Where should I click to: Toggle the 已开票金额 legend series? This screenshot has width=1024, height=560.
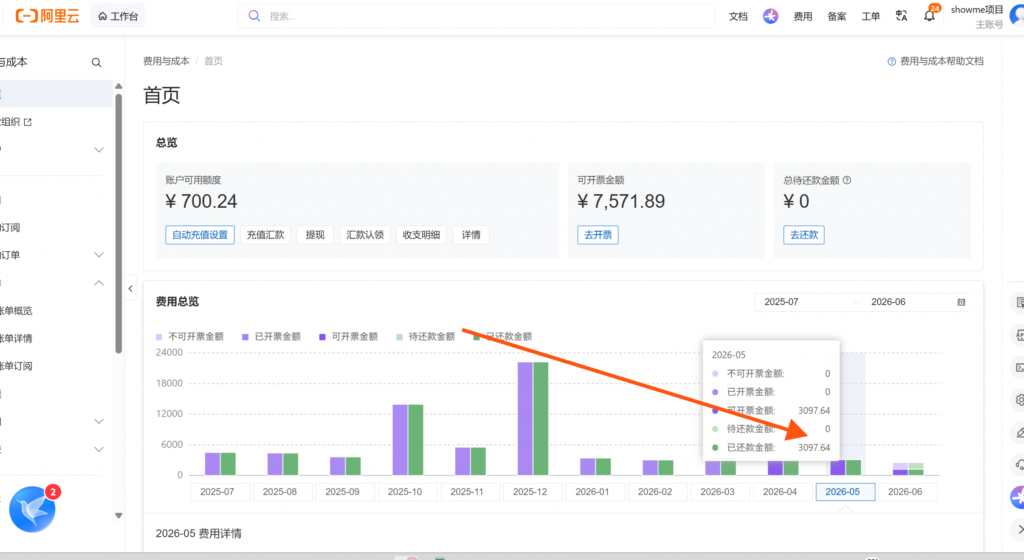click(272, 337)
